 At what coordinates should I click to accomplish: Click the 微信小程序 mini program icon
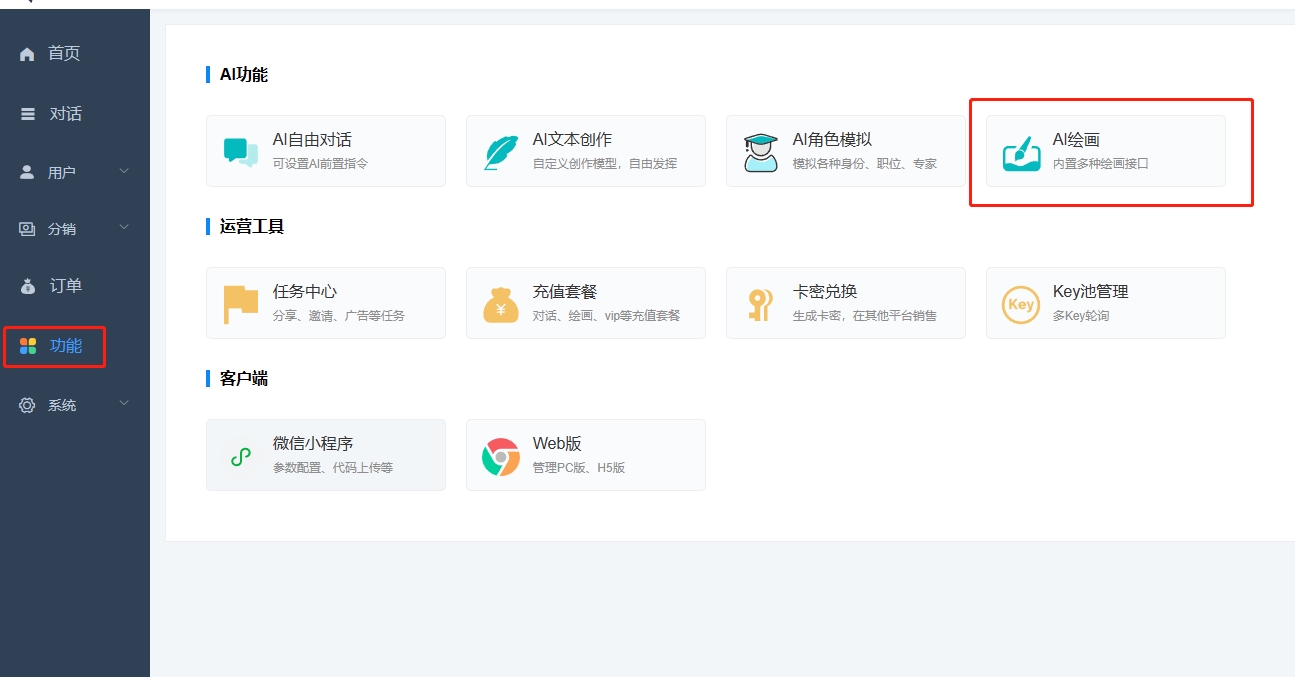240,456
